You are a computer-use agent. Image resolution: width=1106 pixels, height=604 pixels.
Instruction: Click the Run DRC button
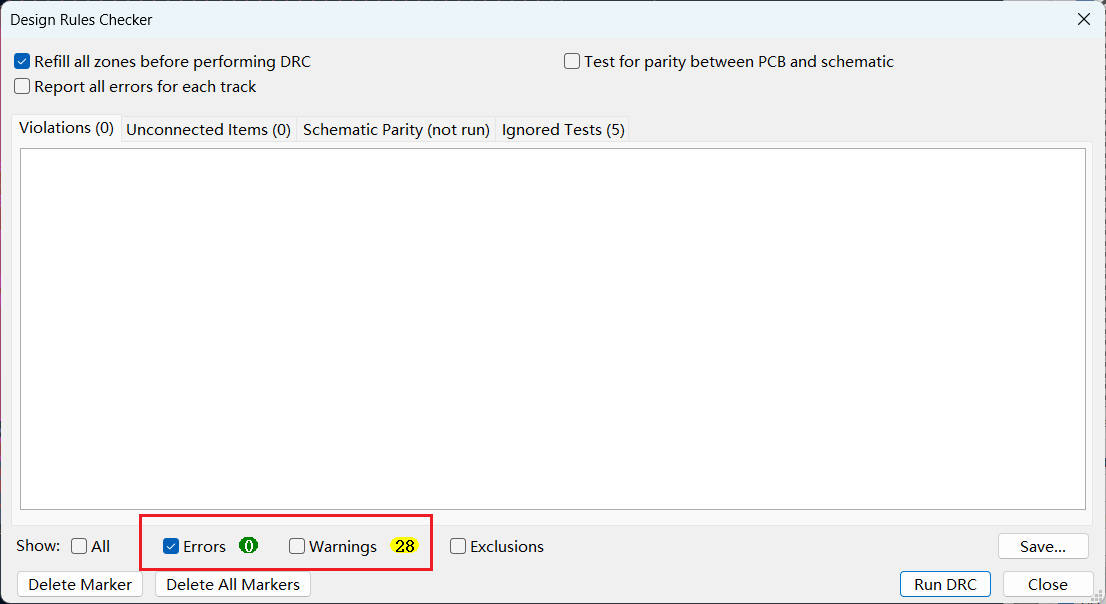(x=945, y=584)
